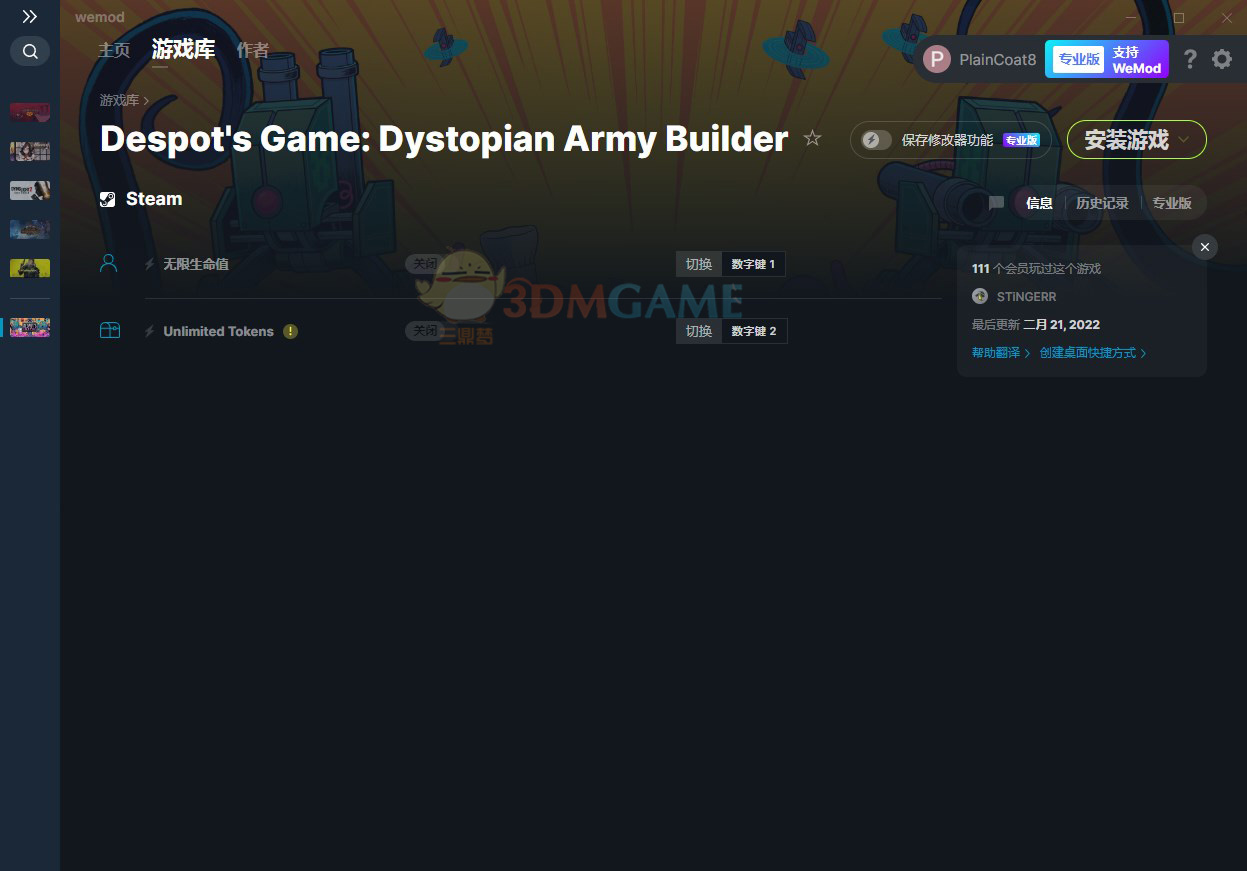Favorite the game with the star icon

point(812,139)
